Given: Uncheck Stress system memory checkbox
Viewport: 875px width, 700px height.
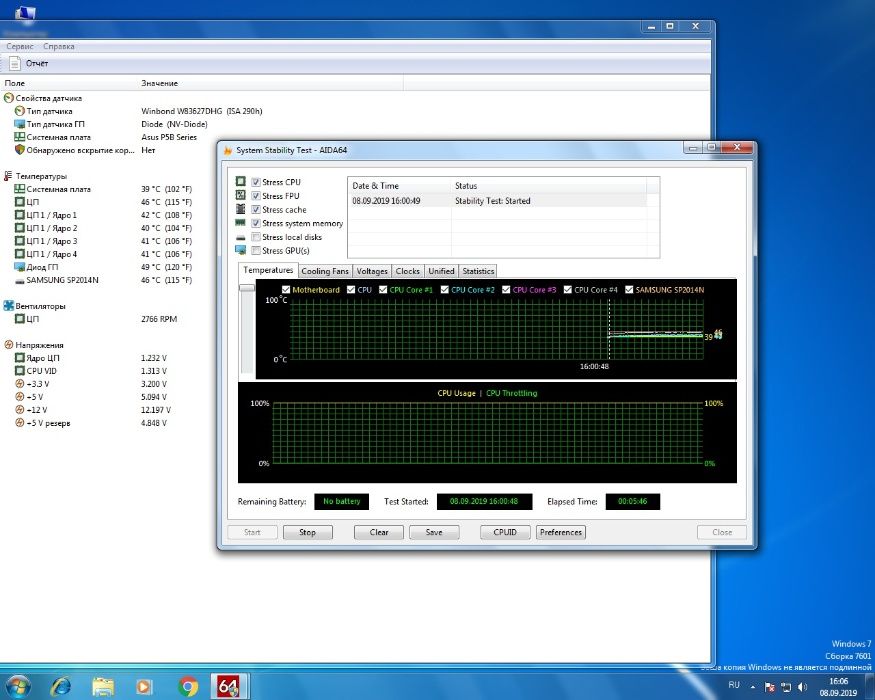Looking at the screenshot, I should (256, 223).
